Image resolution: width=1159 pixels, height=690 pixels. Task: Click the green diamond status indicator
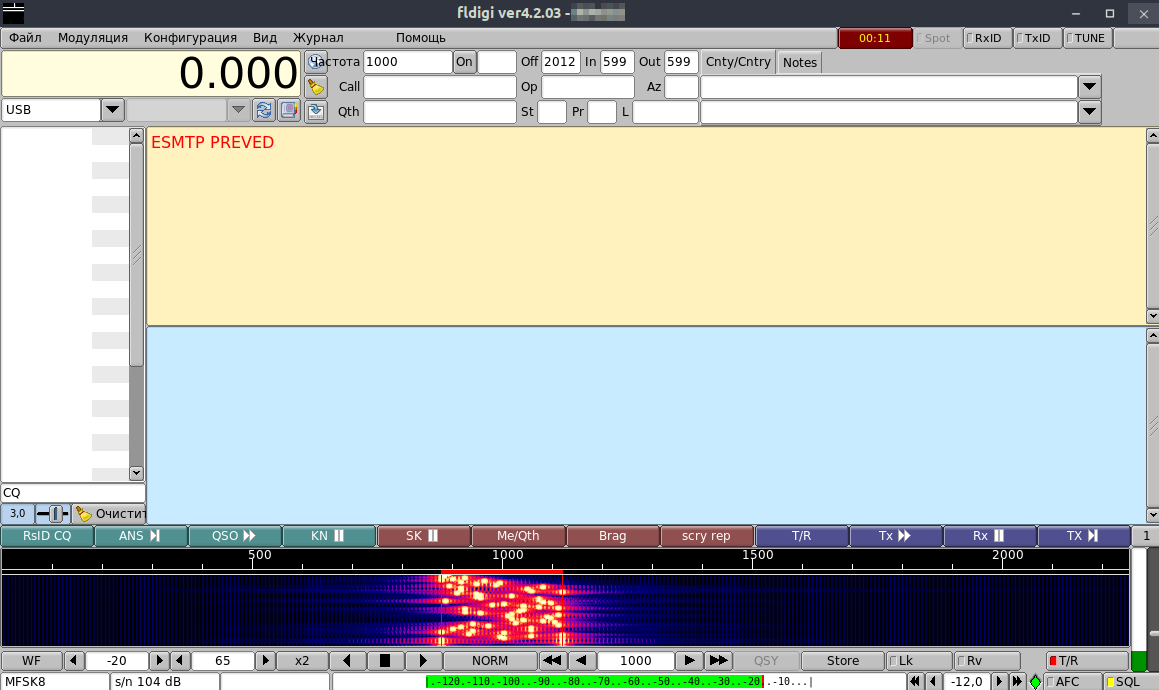pyautogui.click(x=1035, y=682)
